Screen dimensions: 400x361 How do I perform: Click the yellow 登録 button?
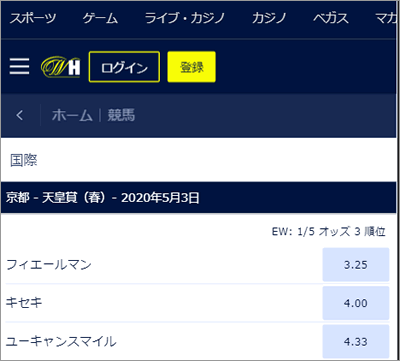tap(191, 67)
